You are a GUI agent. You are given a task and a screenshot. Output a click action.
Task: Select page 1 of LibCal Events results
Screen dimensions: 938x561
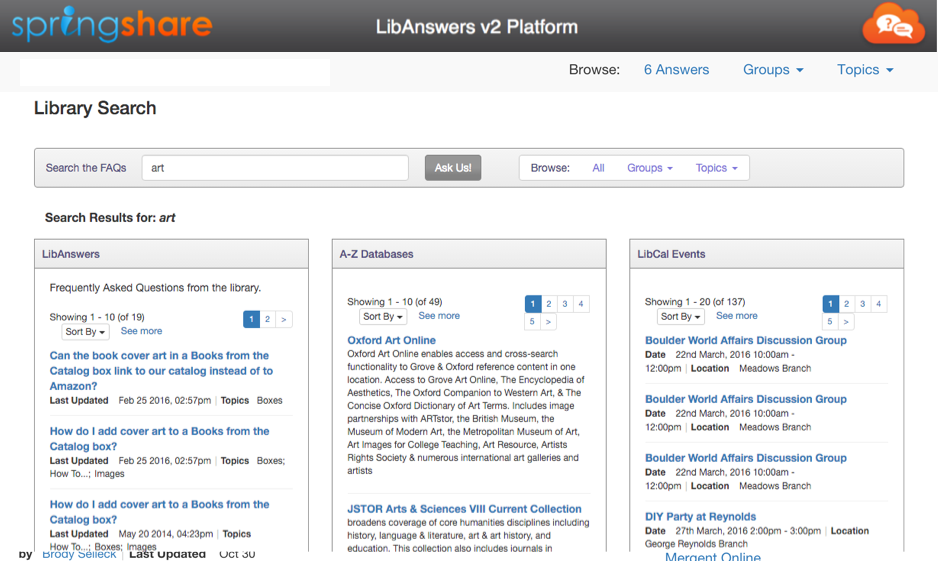tap(830, 304)
